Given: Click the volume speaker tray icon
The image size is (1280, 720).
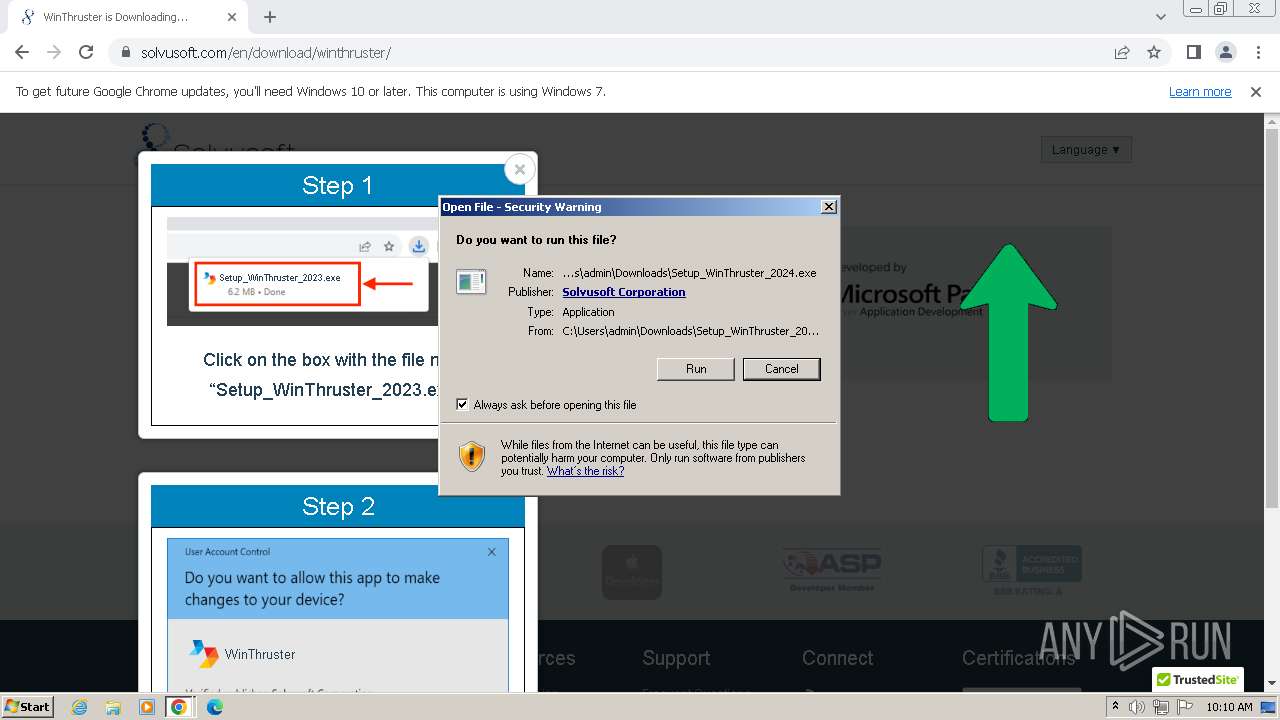Looking at the screenshot, I should pos(1137,707).
